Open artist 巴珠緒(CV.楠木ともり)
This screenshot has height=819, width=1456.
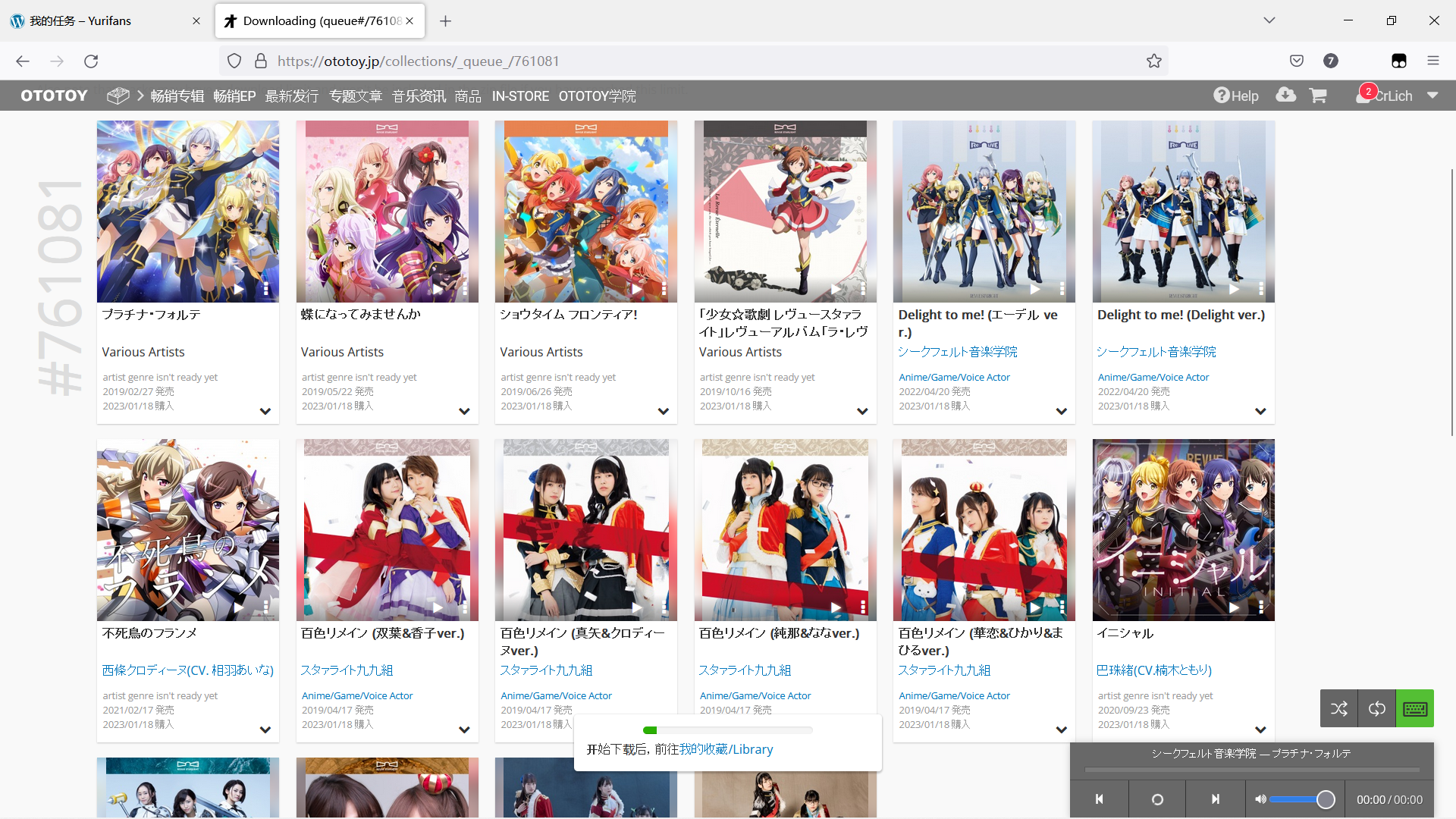pos(1153,670)
